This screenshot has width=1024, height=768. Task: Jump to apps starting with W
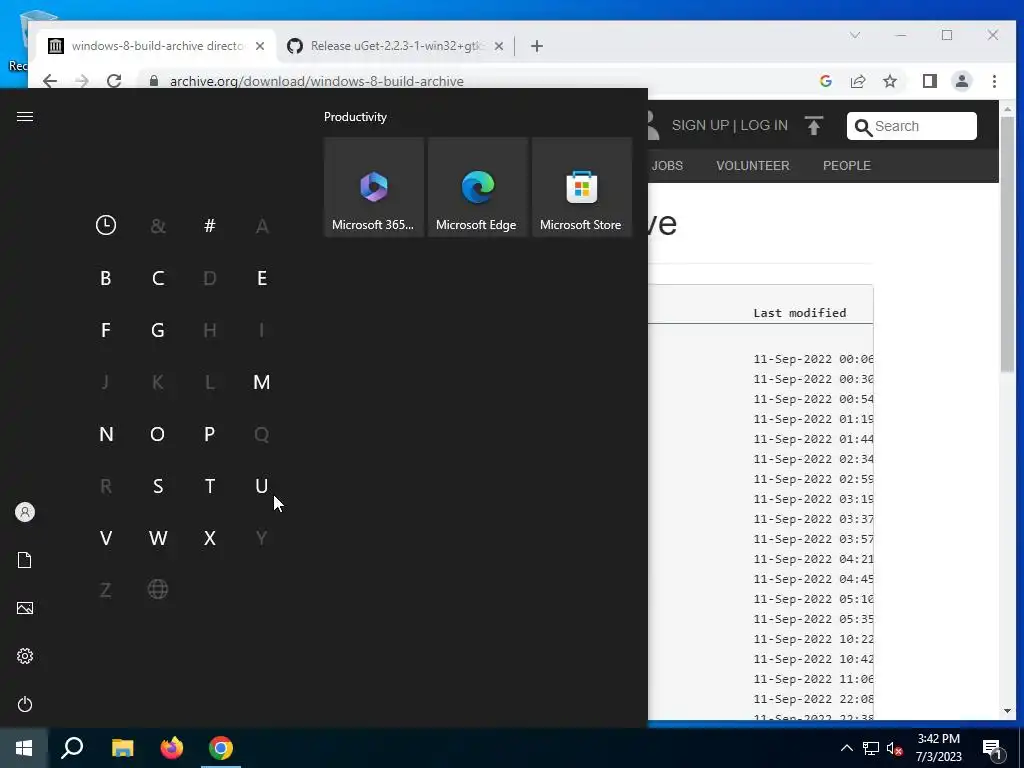pyautogui.click(x=158, y=538)
